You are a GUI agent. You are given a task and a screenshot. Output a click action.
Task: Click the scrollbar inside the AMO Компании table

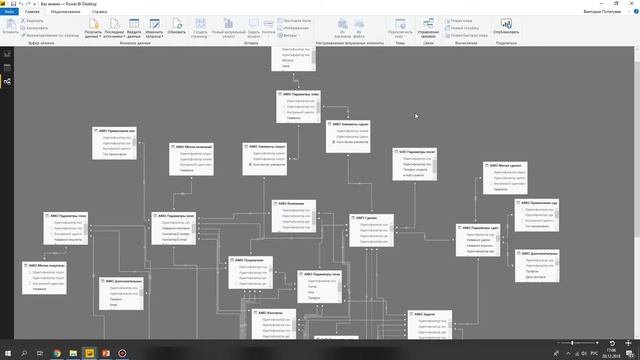point(313,218)
